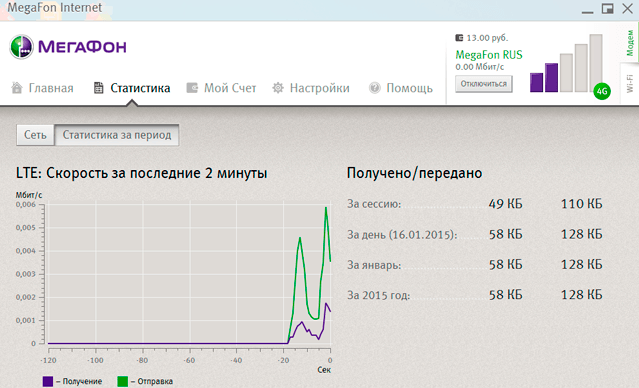Click the За день (16.01.2015) label
Image resolution: width=639 pixels, height=388 pixels.
coord(402,235)
